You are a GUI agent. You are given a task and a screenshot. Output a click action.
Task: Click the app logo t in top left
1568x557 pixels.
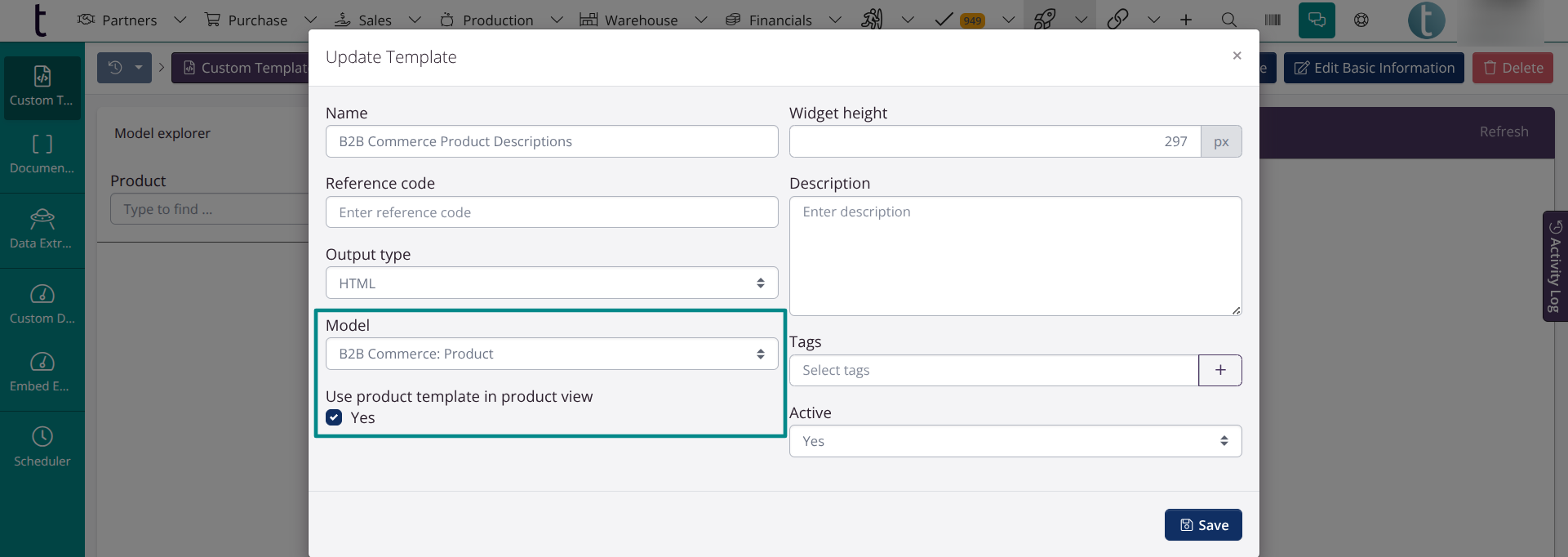(39, 20)
